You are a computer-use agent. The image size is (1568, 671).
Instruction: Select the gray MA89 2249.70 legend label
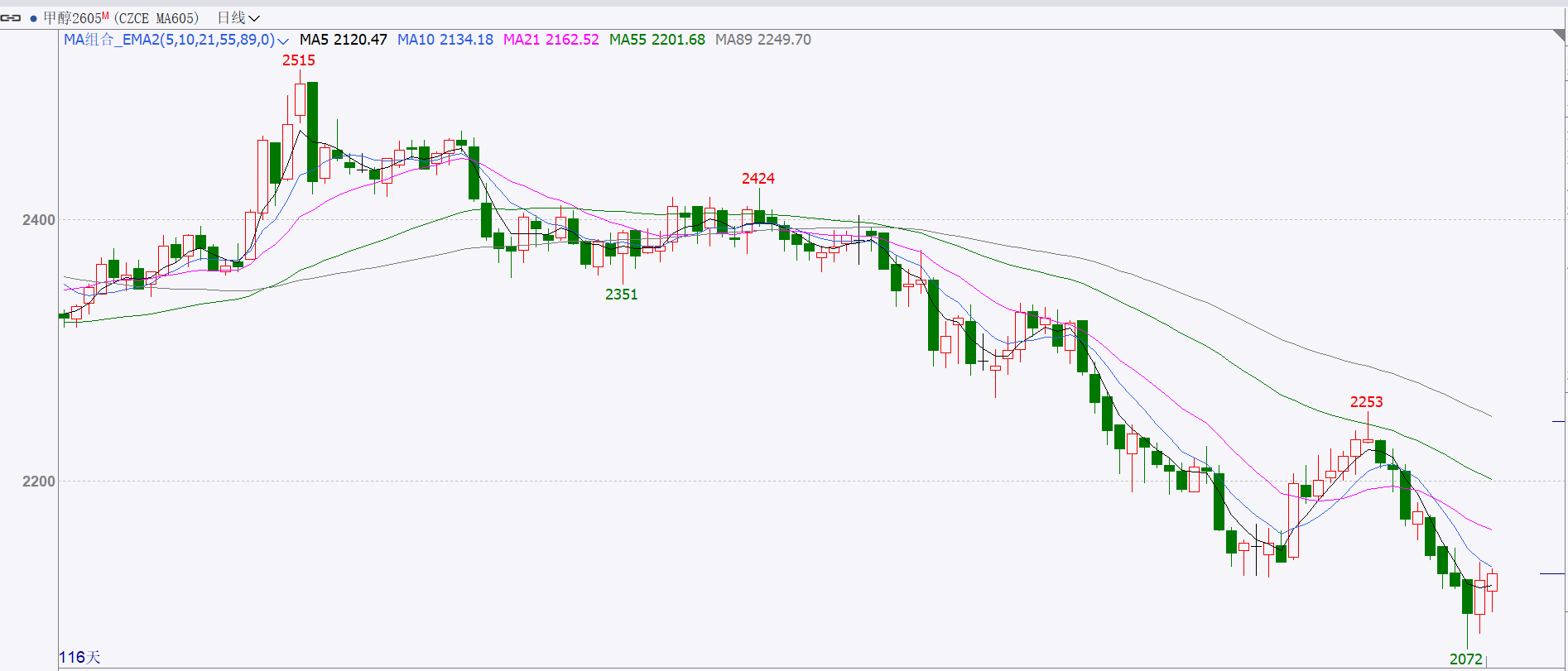click(x=762, y=40)
